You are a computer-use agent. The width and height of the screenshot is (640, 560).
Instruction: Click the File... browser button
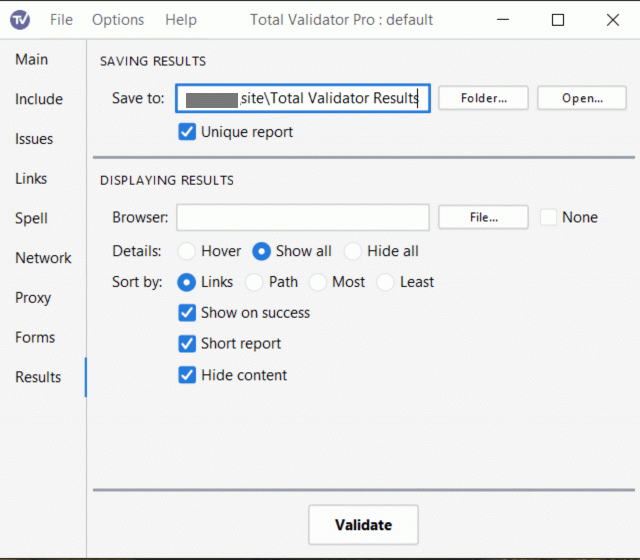tap(483, 217)
